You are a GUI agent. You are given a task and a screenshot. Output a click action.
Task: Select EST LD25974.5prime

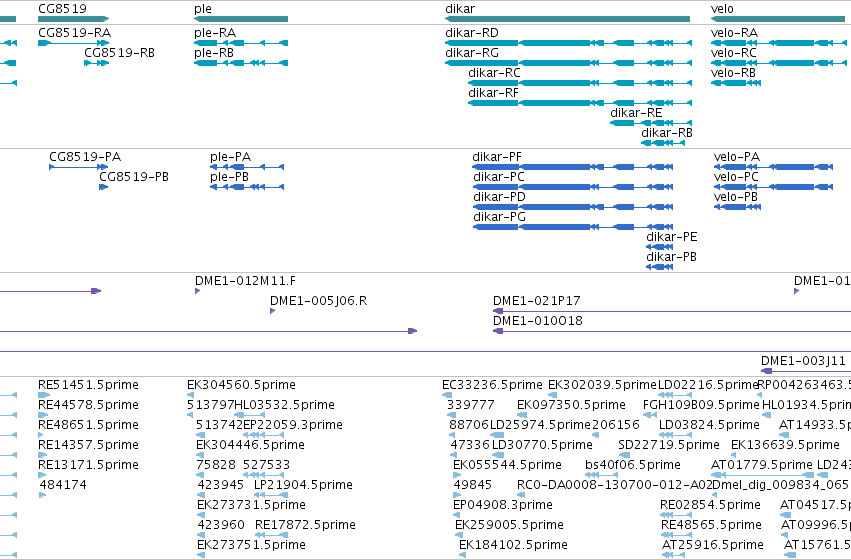(497, 435)
